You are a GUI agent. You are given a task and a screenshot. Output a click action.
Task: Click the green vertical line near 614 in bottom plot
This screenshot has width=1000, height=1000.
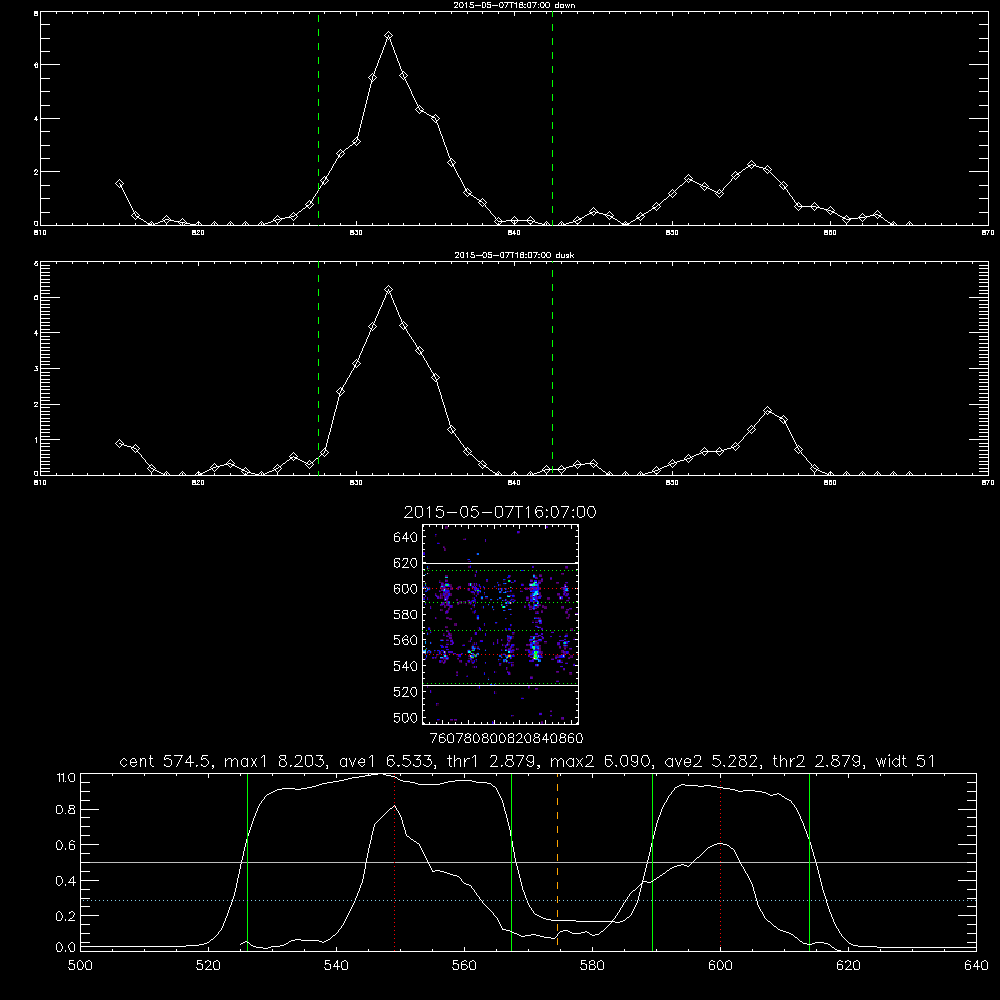pyautogui.click(x=809, y=862)
